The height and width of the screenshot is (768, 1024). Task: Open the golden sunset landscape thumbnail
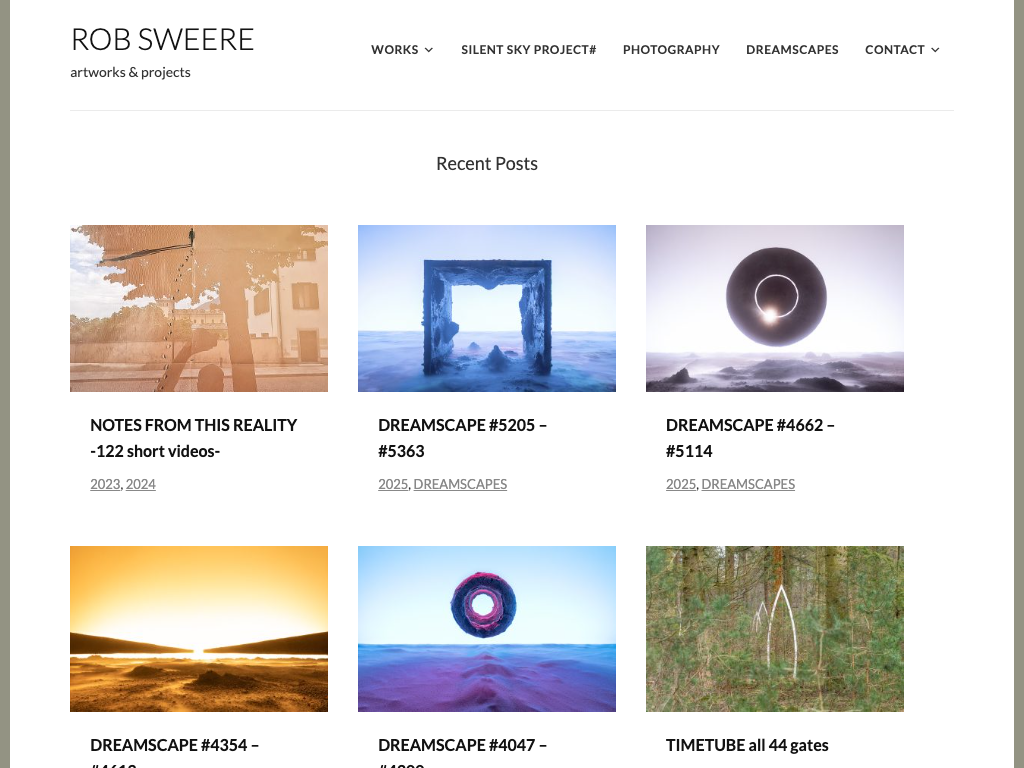click(x=199, y=629)
